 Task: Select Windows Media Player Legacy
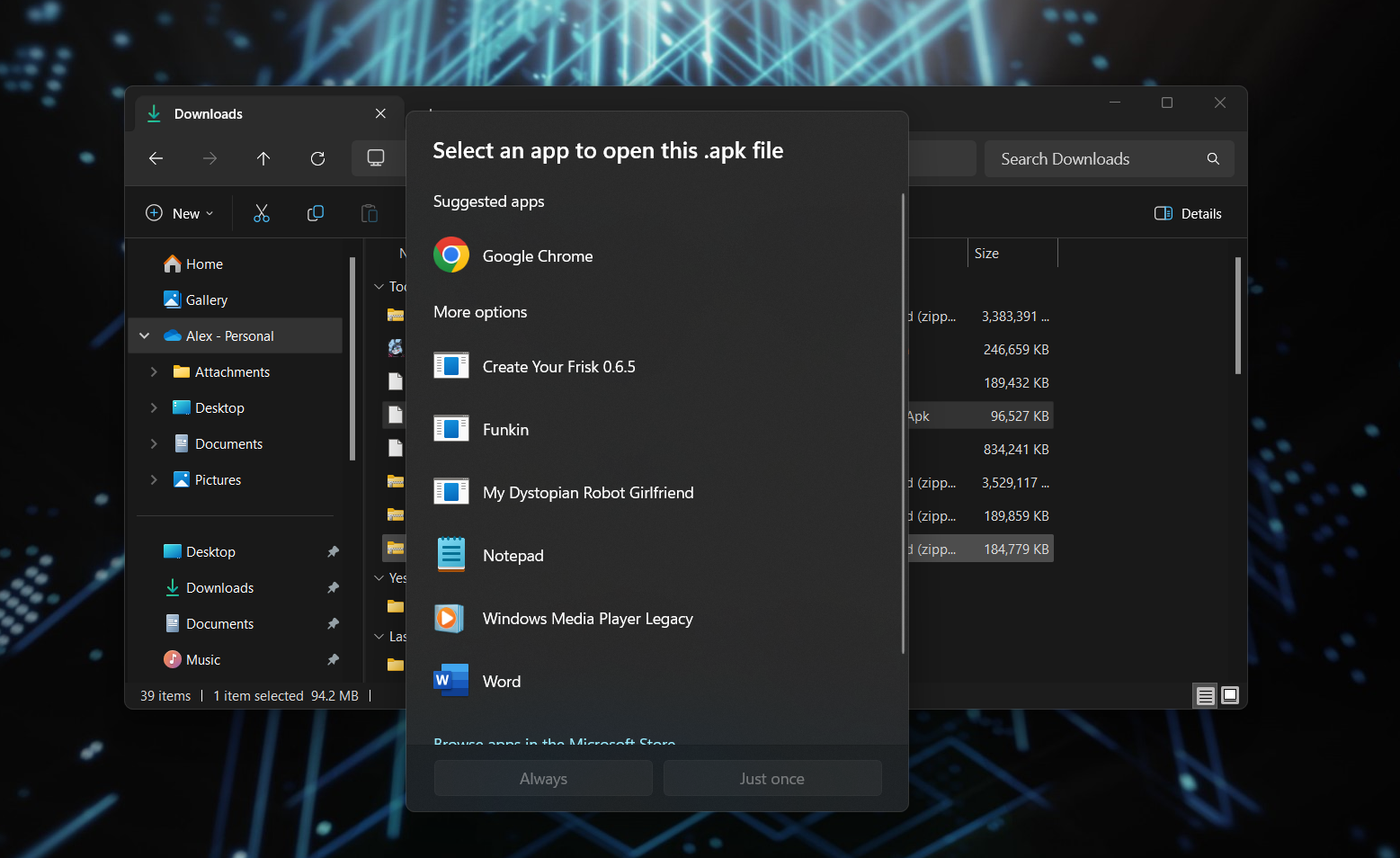656,618
